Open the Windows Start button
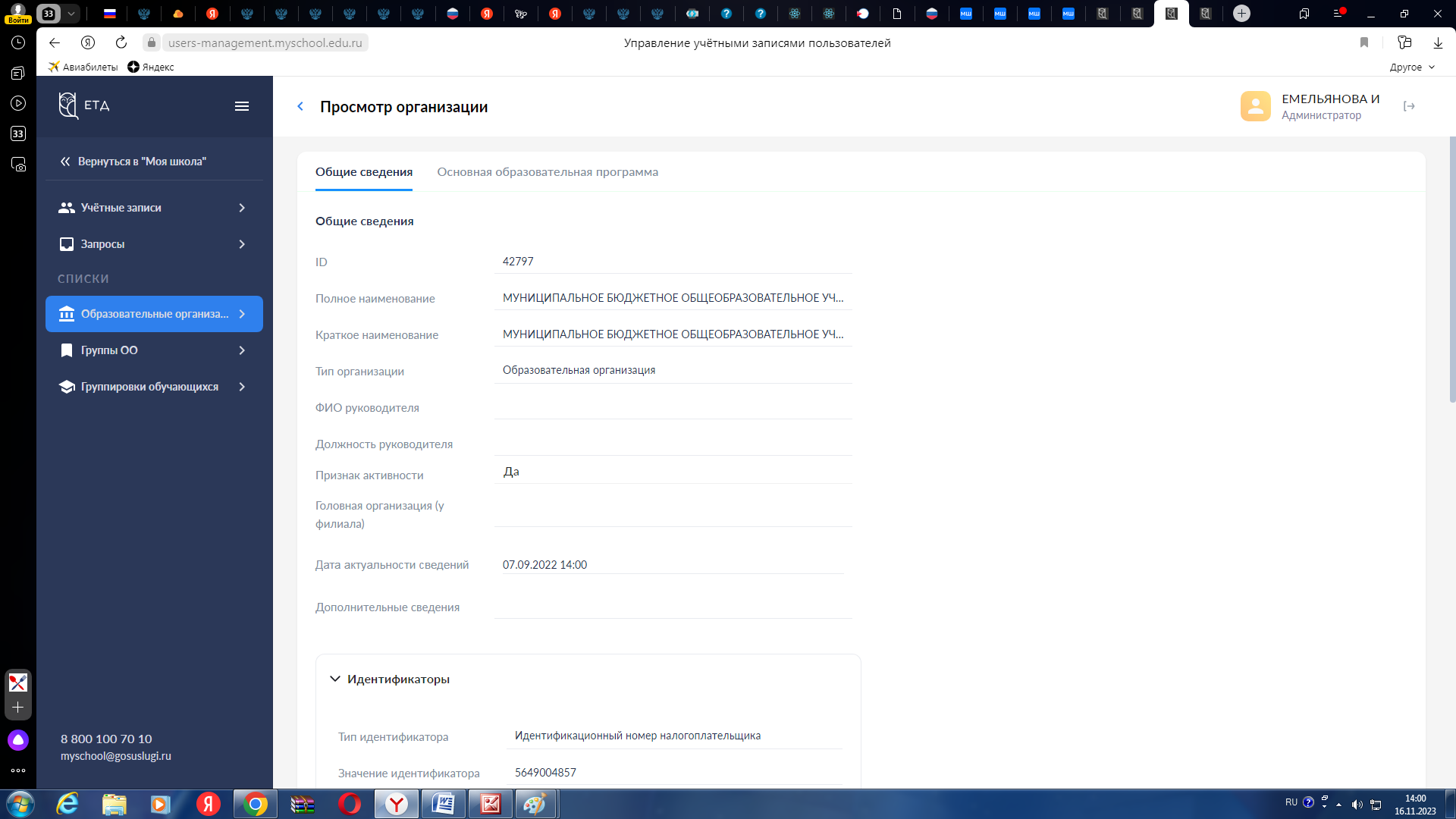 click(x=20, y=804)
